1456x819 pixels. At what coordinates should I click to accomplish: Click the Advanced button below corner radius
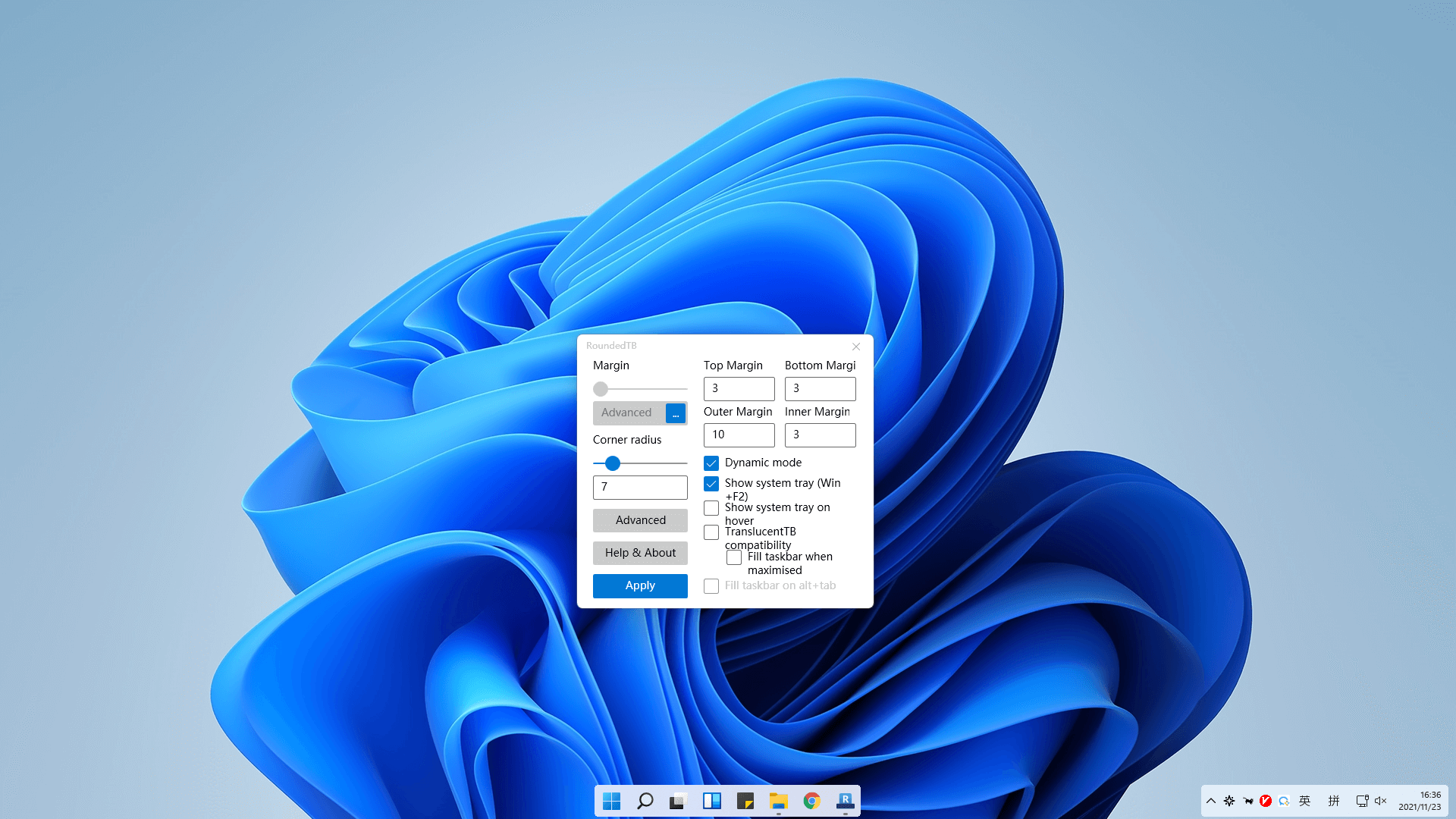coord(640,520)
